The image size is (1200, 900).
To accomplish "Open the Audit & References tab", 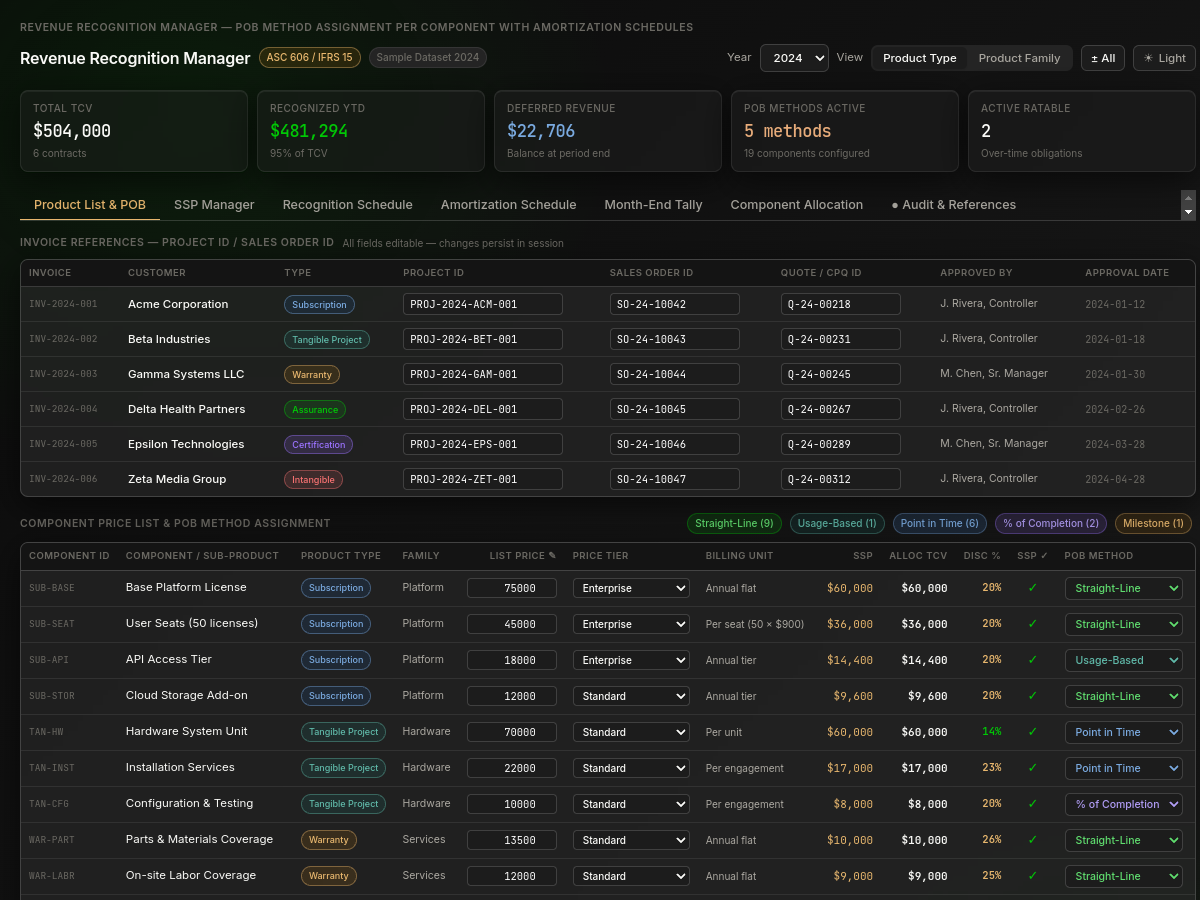I will pos(953,205).
